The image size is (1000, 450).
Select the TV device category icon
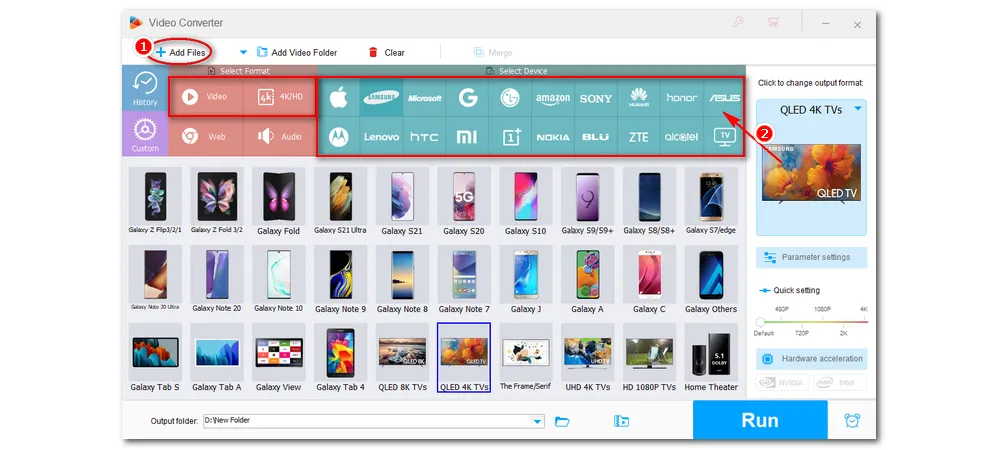click(x=724, y=136)
